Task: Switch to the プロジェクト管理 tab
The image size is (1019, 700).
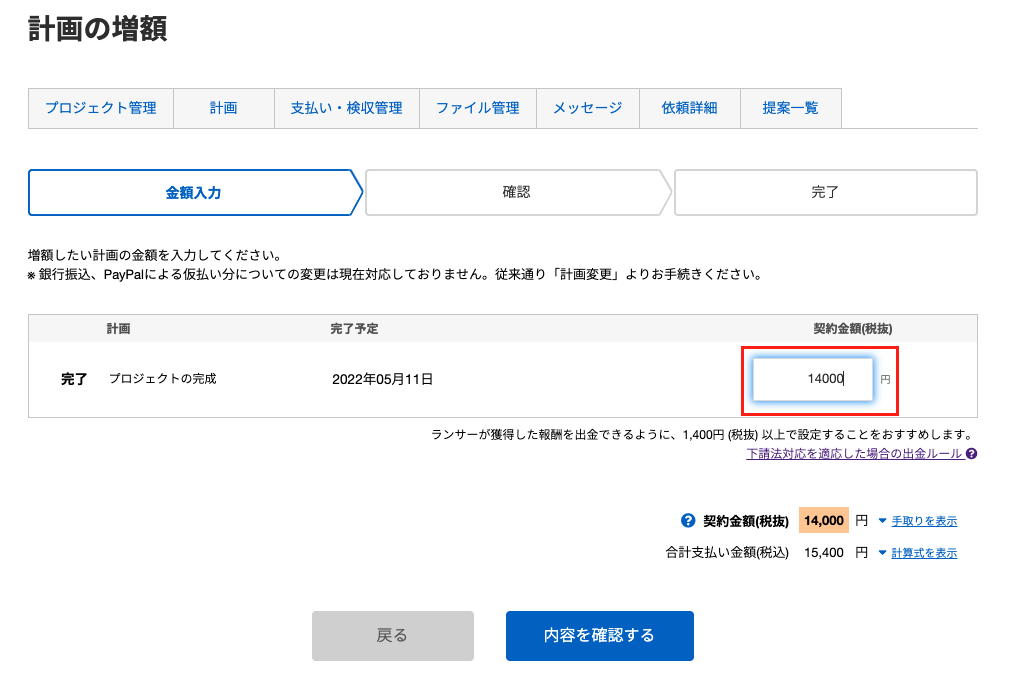Action: [100, 108]
